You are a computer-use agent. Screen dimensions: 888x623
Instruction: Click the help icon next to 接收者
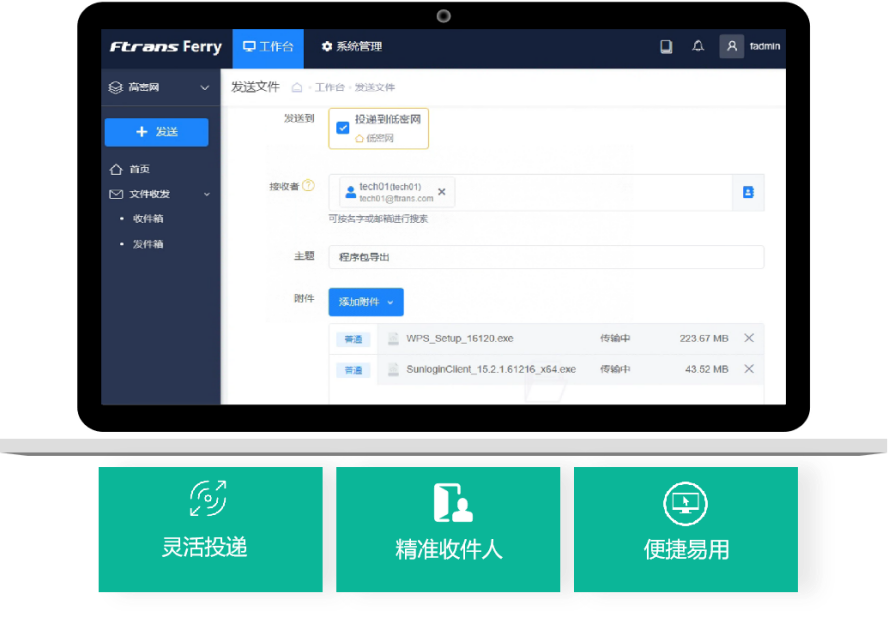click(x=308, y=186)
